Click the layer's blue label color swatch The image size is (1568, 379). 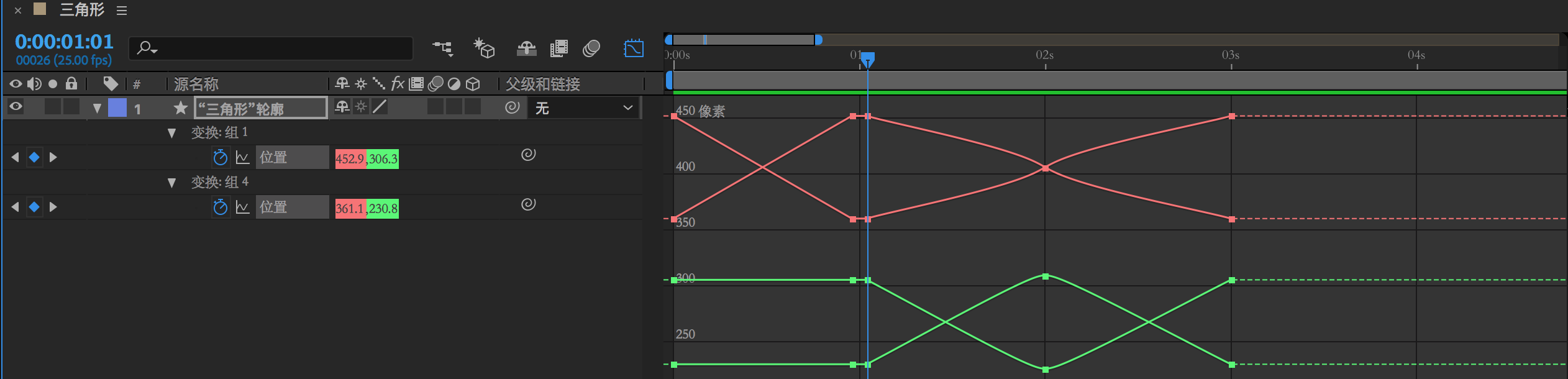(117, 108)
